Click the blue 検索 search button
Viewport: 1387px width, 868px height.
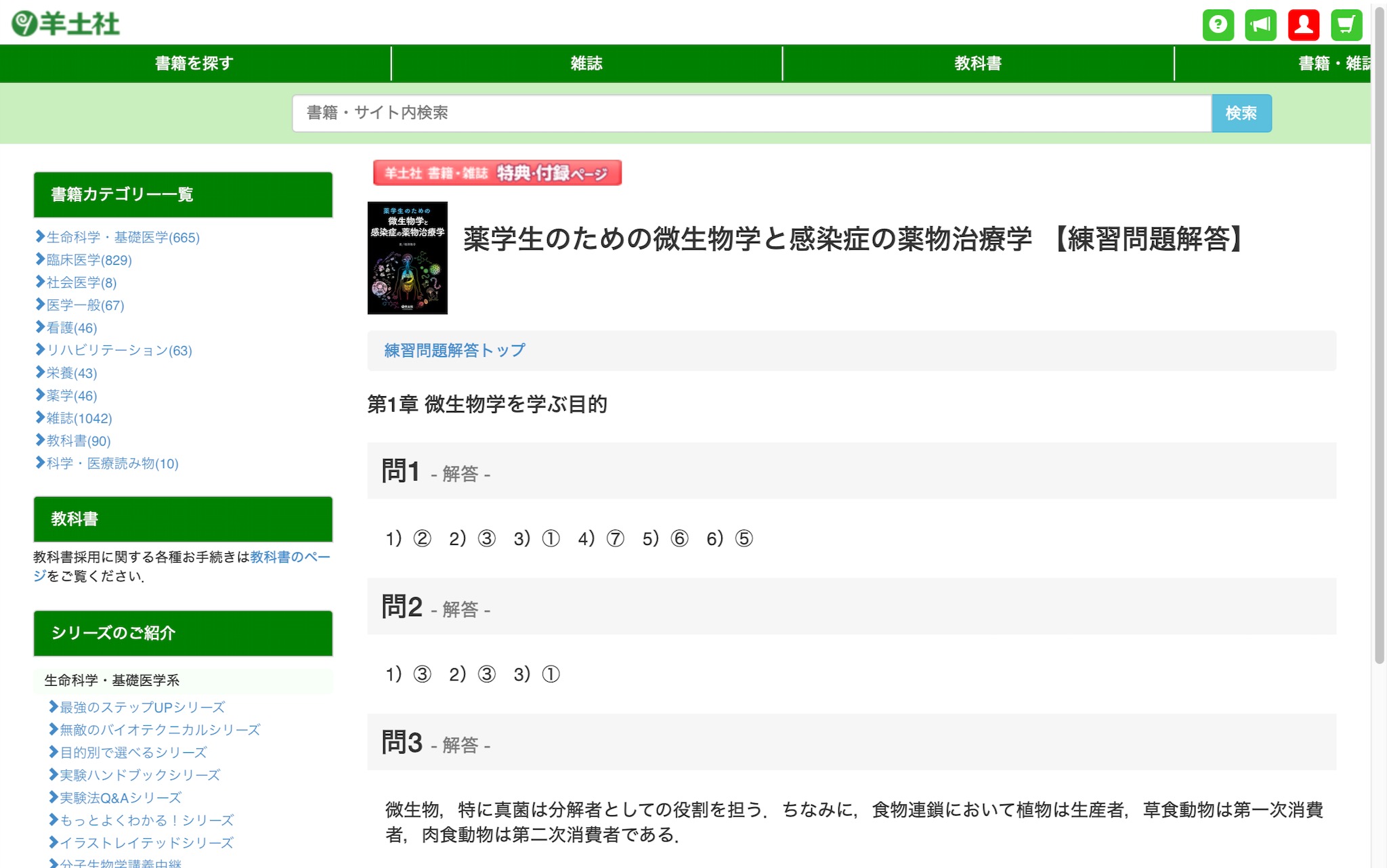1241,113
